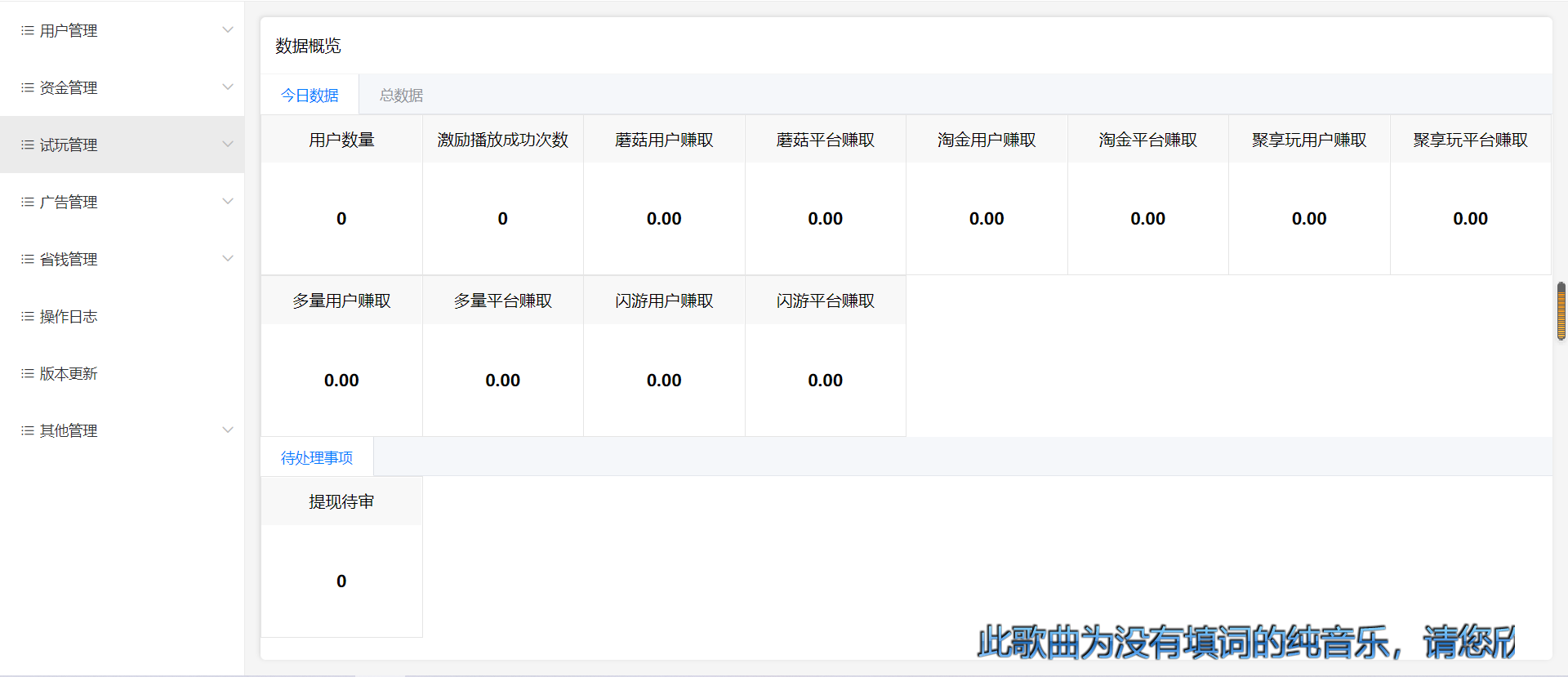This screenshot has width=1568, height=677.
Task: Expand the 其他管理 chevron arrow
Action: tap(228, 430)
